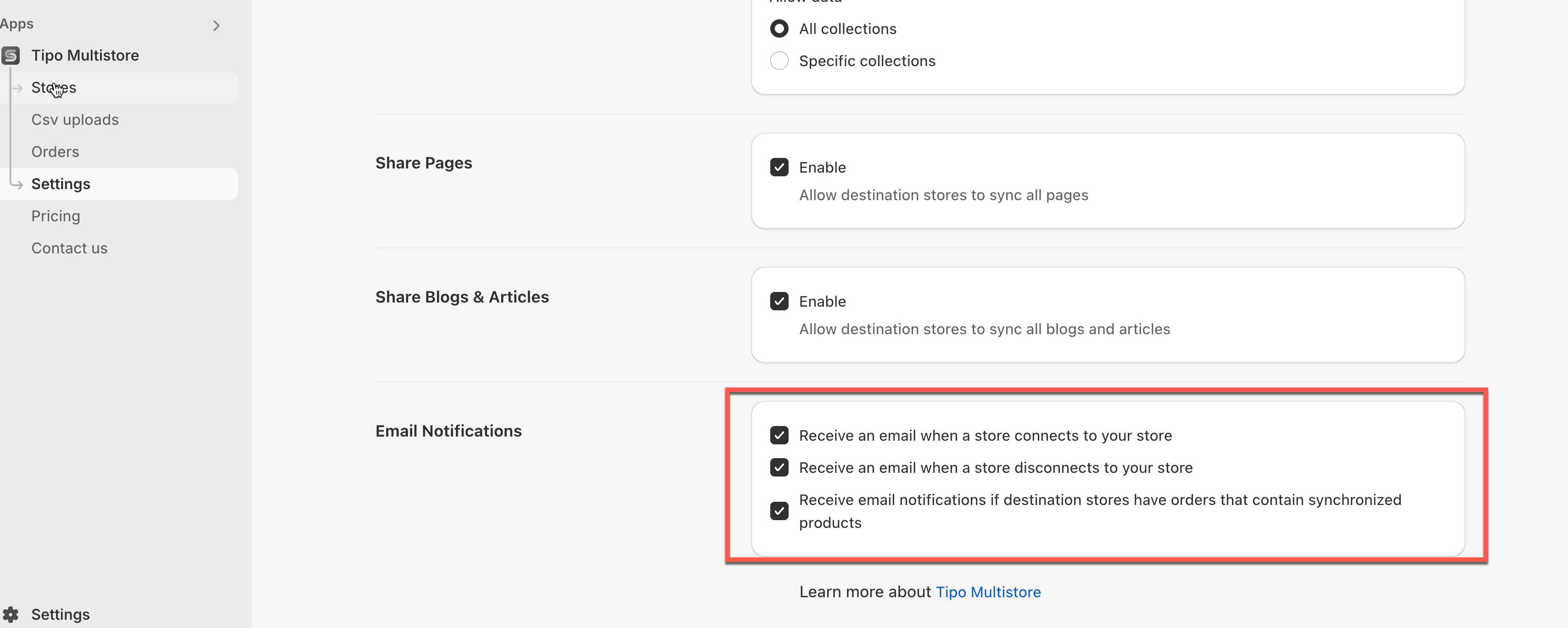Select the All collections radio button
Screen dimensions: 1568x628
click(x=779, y=28)
